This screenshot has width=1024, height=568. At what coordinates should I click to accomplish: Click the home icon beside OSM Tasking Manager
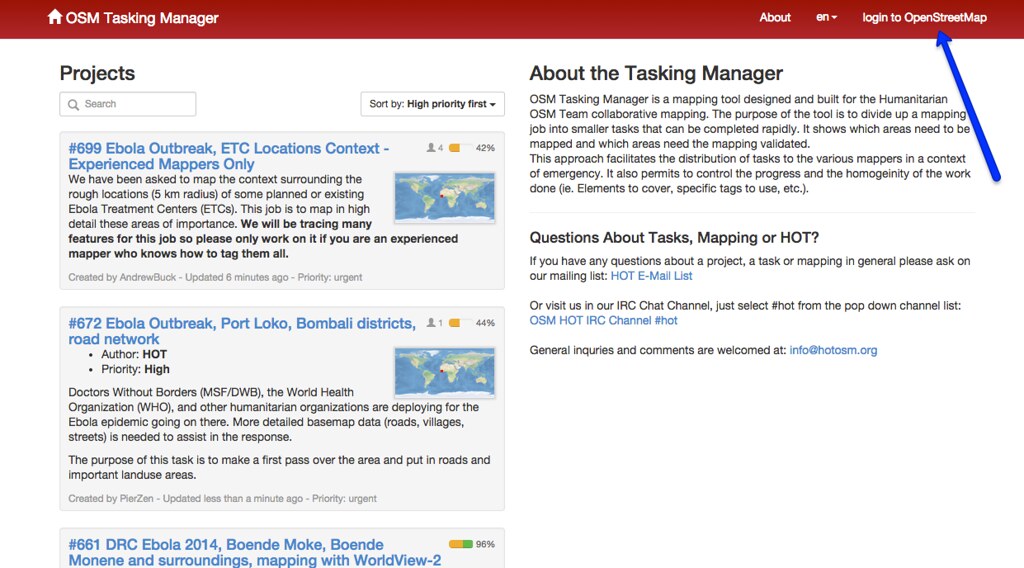(55, 17)
